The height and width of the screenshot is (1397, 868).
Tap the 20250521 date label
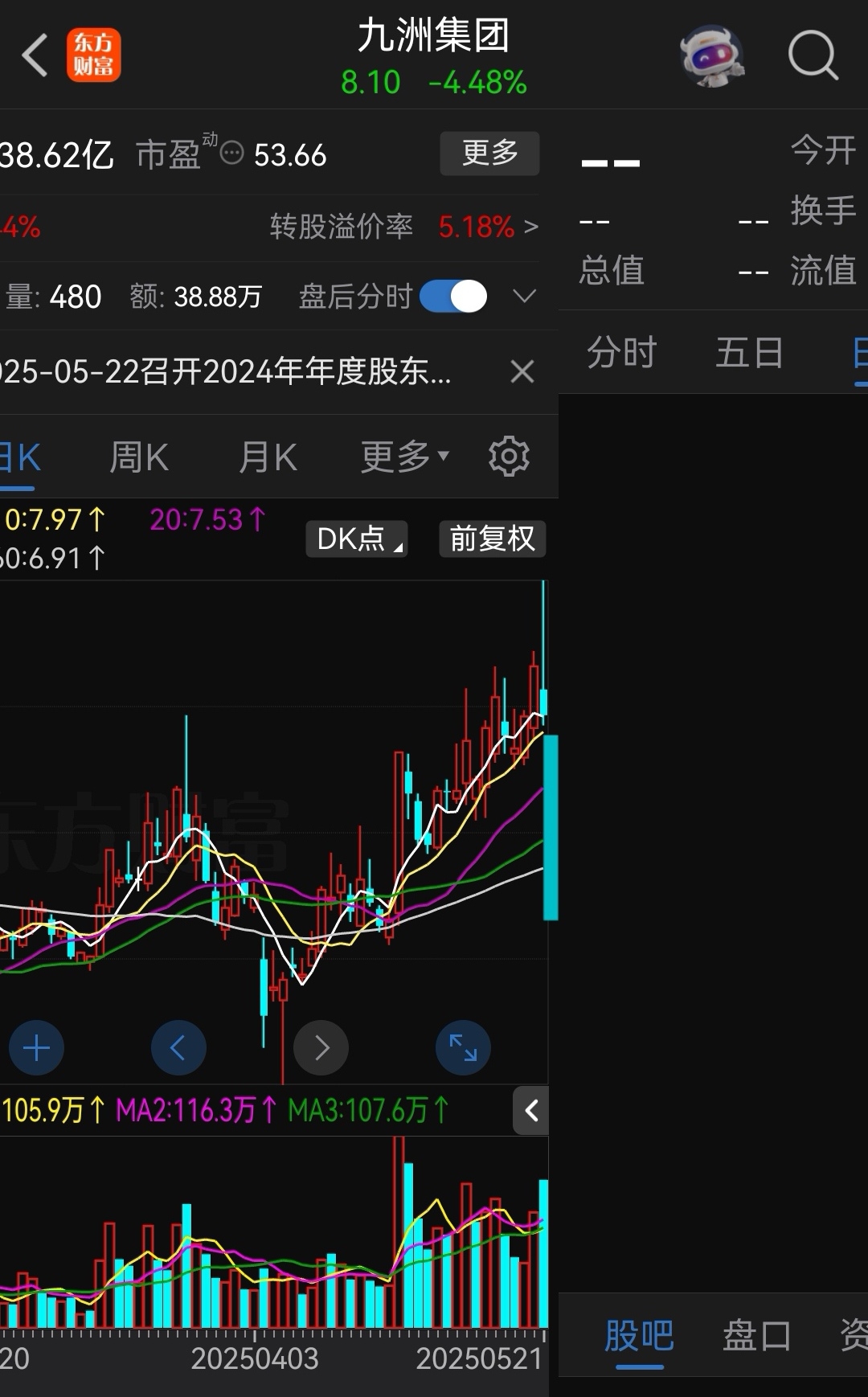pos(480,1358)
